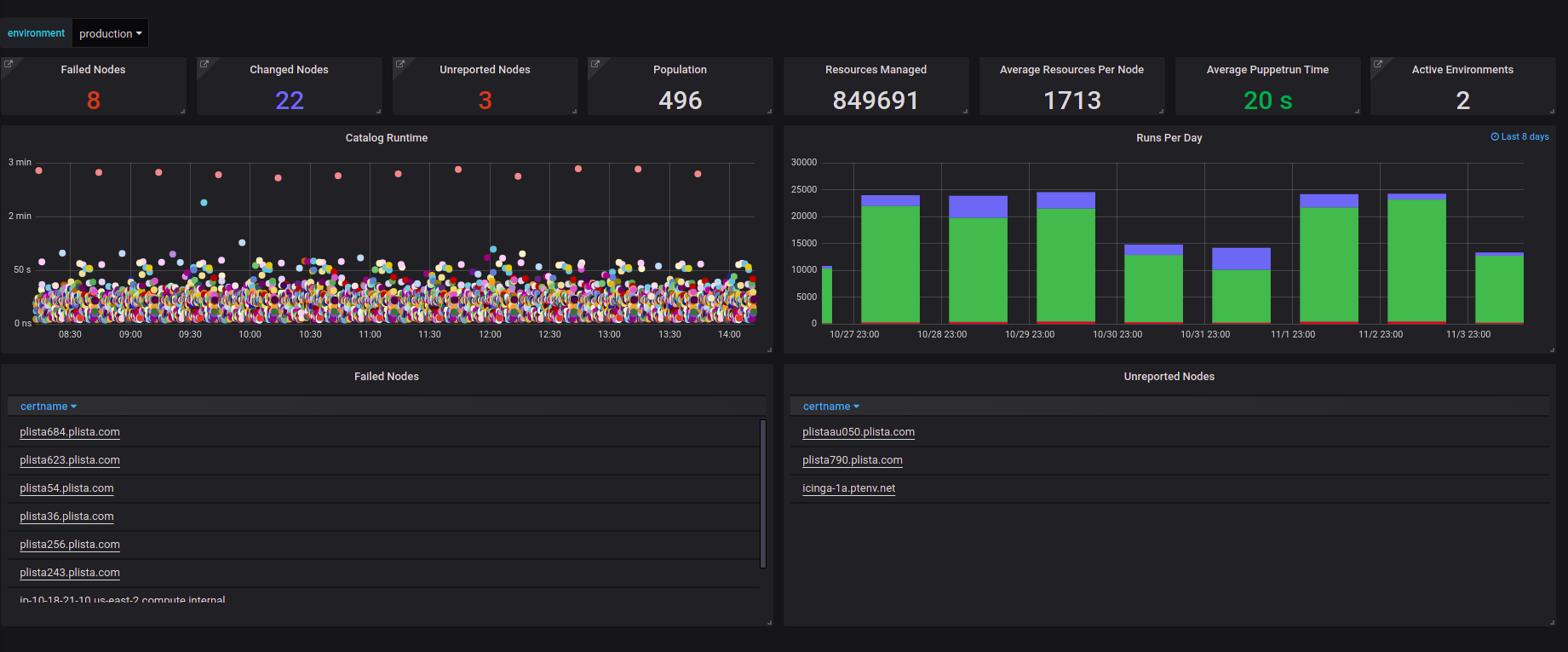
Task: Click the Failed Nodes count 8
Action: point(94,101)
